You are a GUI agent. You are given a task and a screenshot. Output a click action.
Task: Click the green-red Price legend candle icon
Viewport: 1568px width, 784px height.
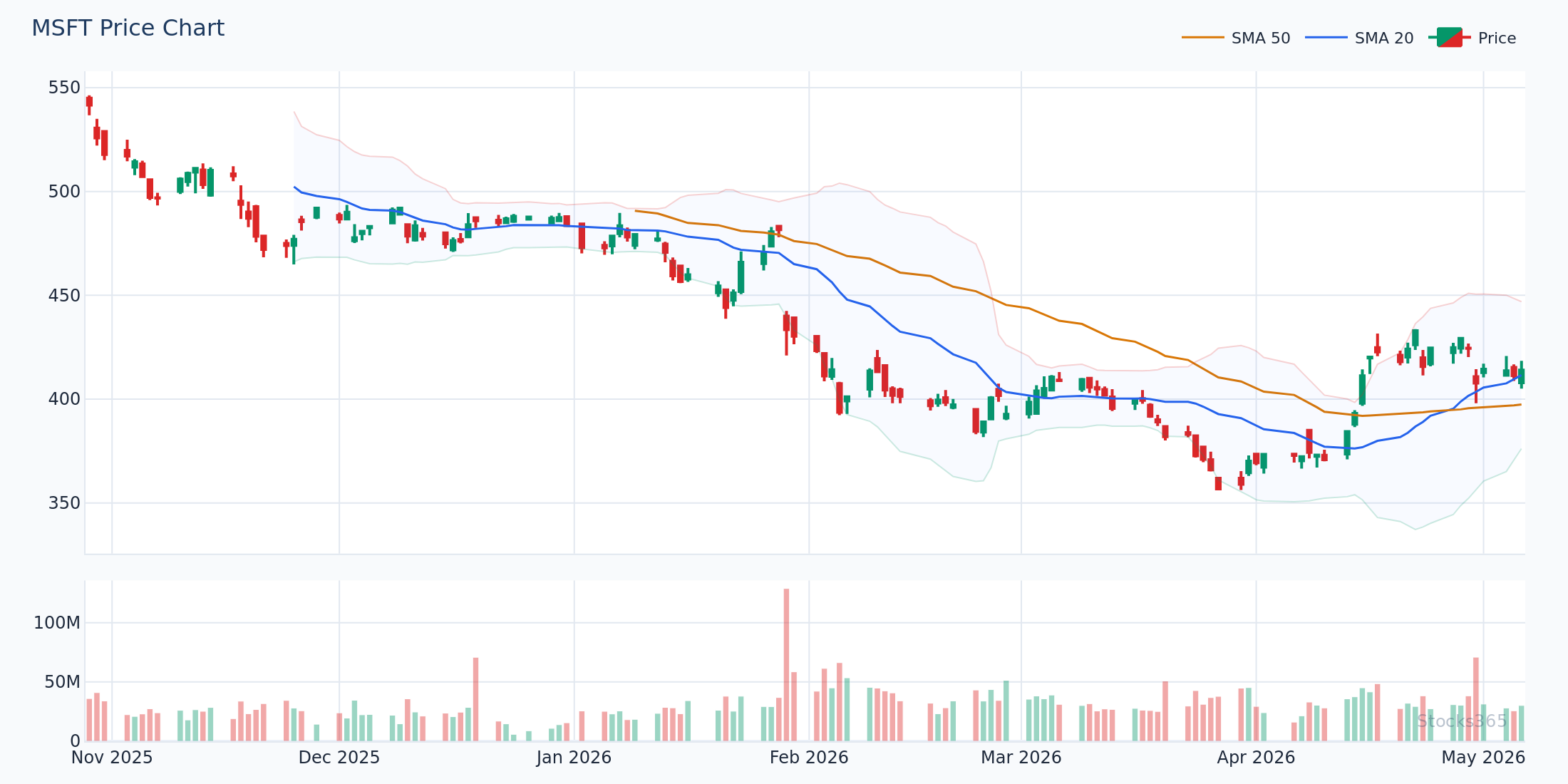1450,38
